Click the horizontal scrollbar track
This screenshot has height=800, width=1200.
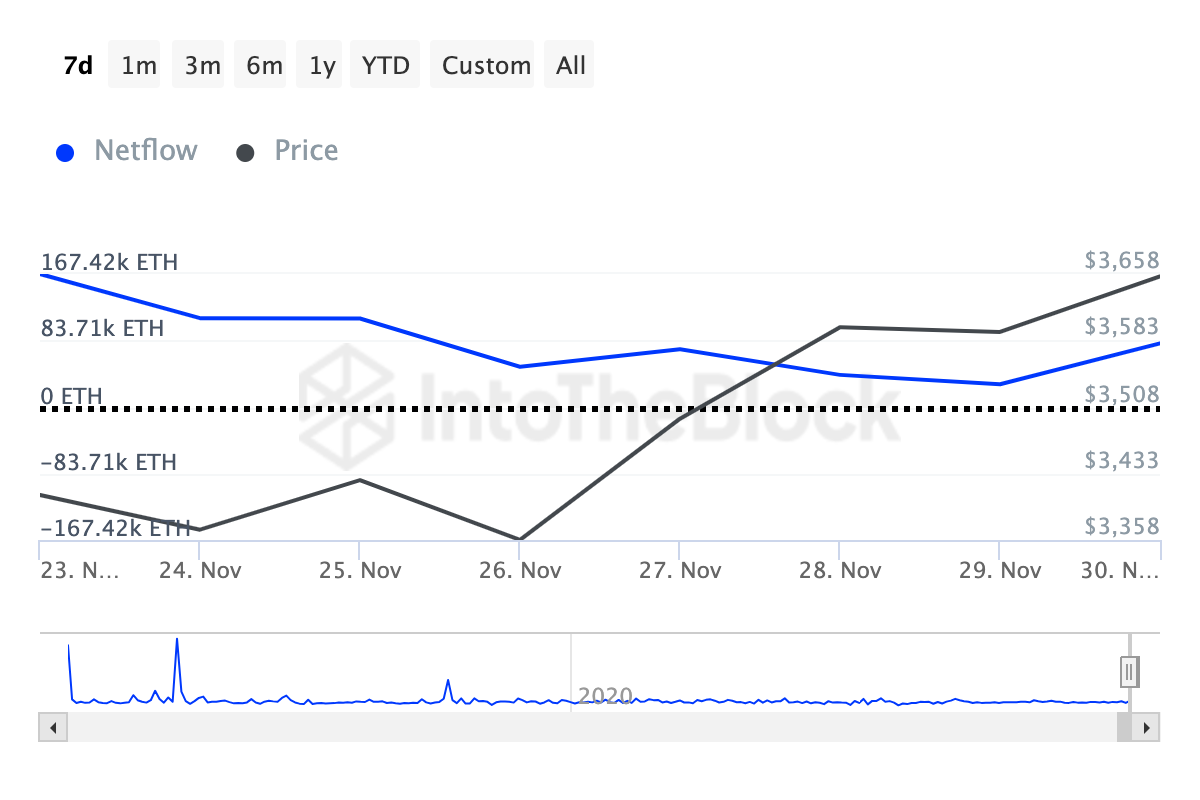[x=600, y=727]
